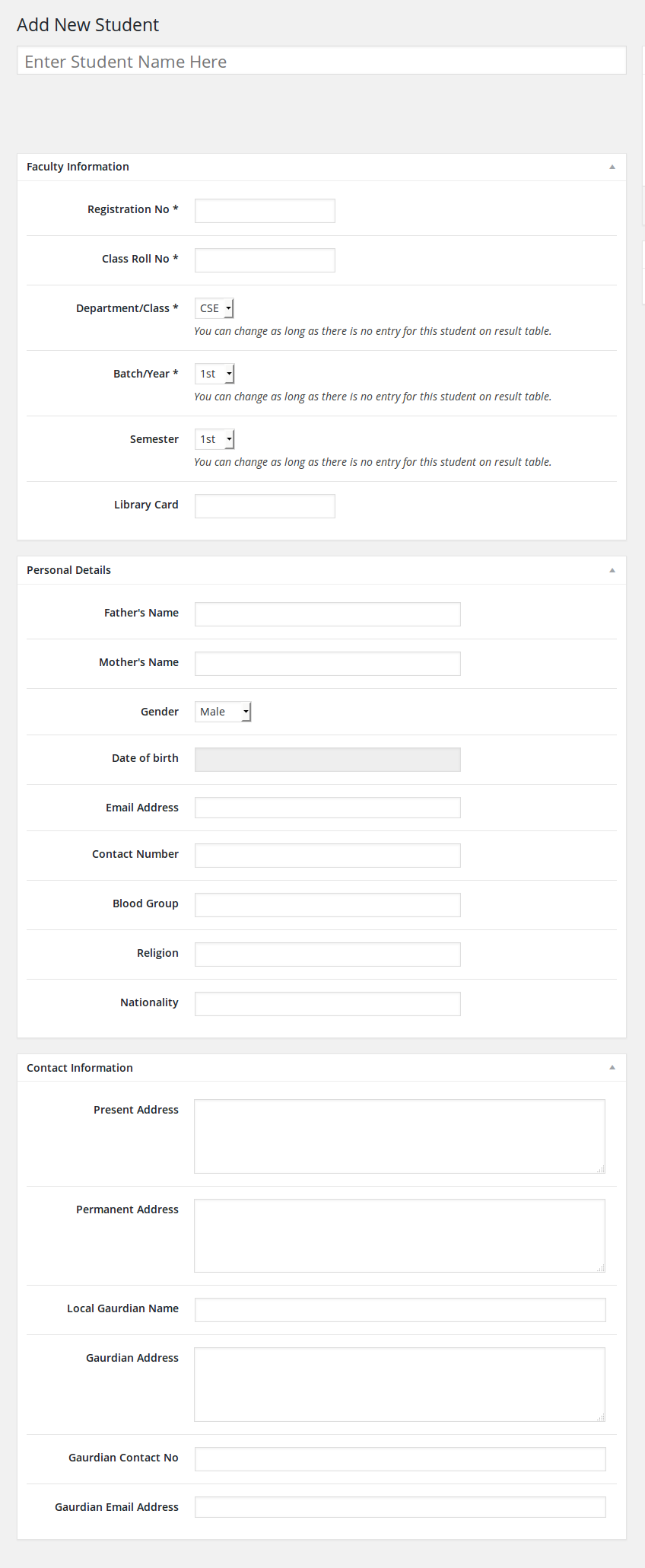Open the Date of birth picker field
This screenshot has width=645, height=1568.
327,760
